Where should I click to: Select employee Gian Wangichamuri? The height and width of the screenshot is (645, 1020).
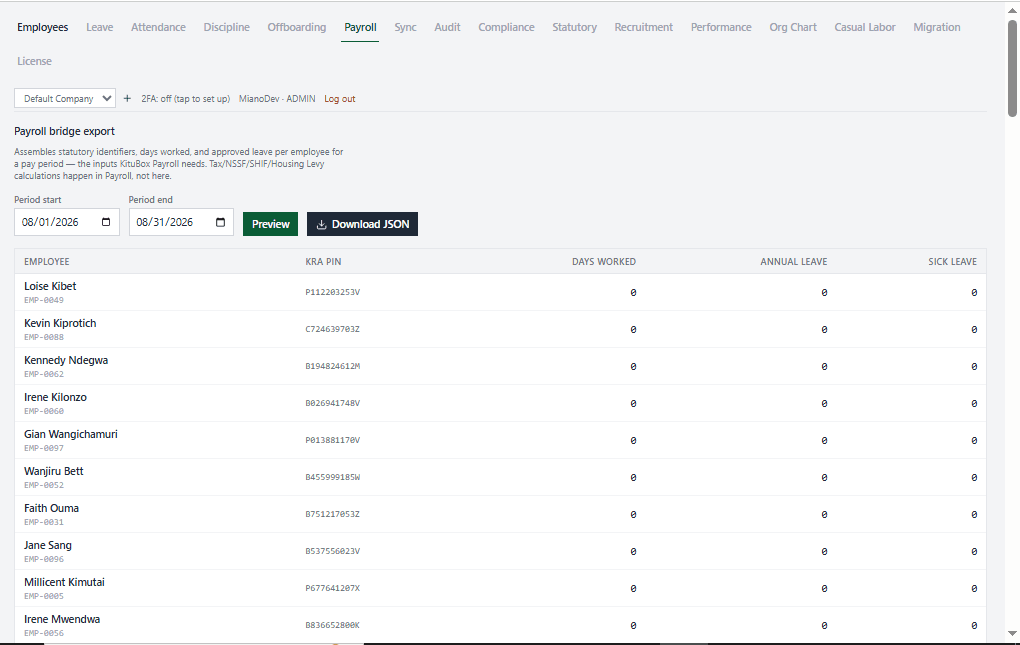click(71, 434)
